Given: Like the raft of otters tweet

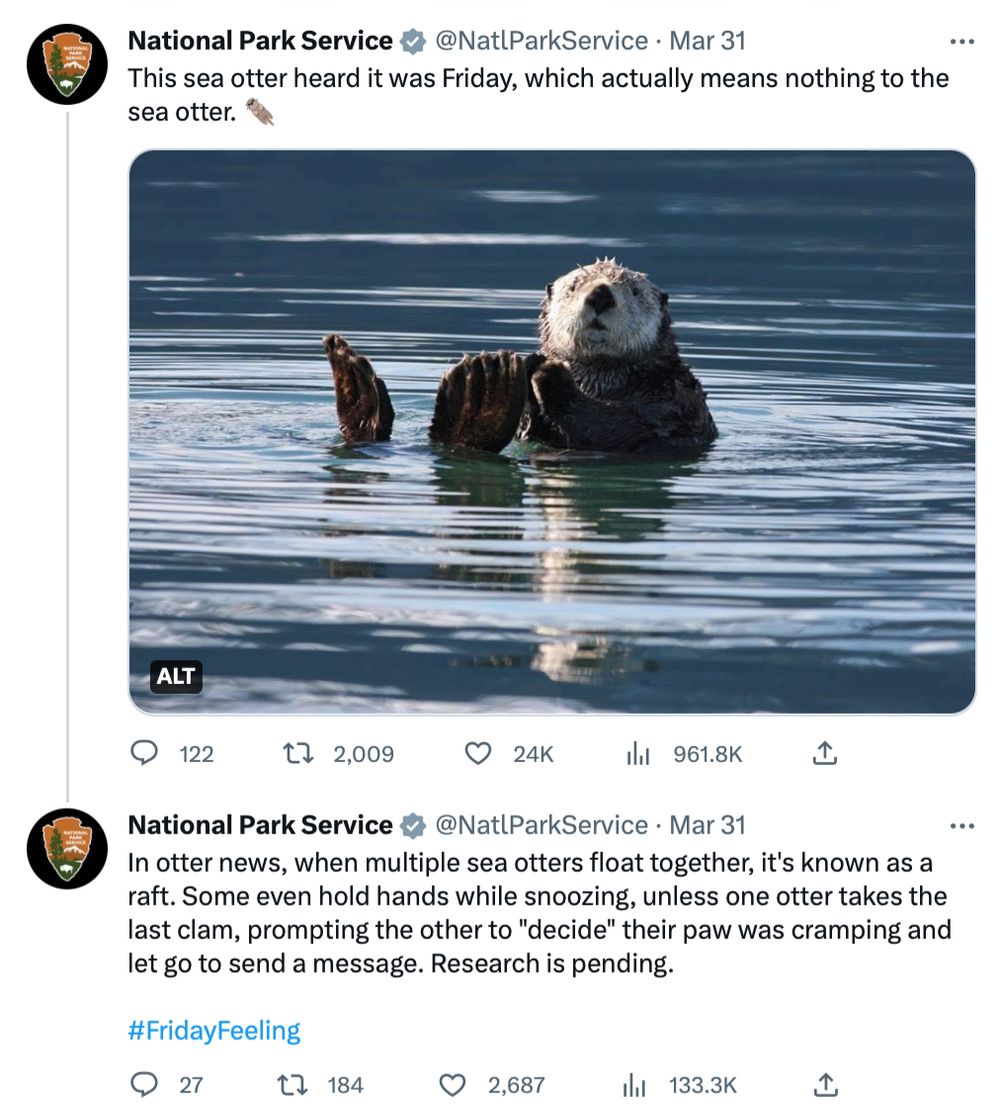Looking at the screenshot, I should click(x=454, y=1084).
